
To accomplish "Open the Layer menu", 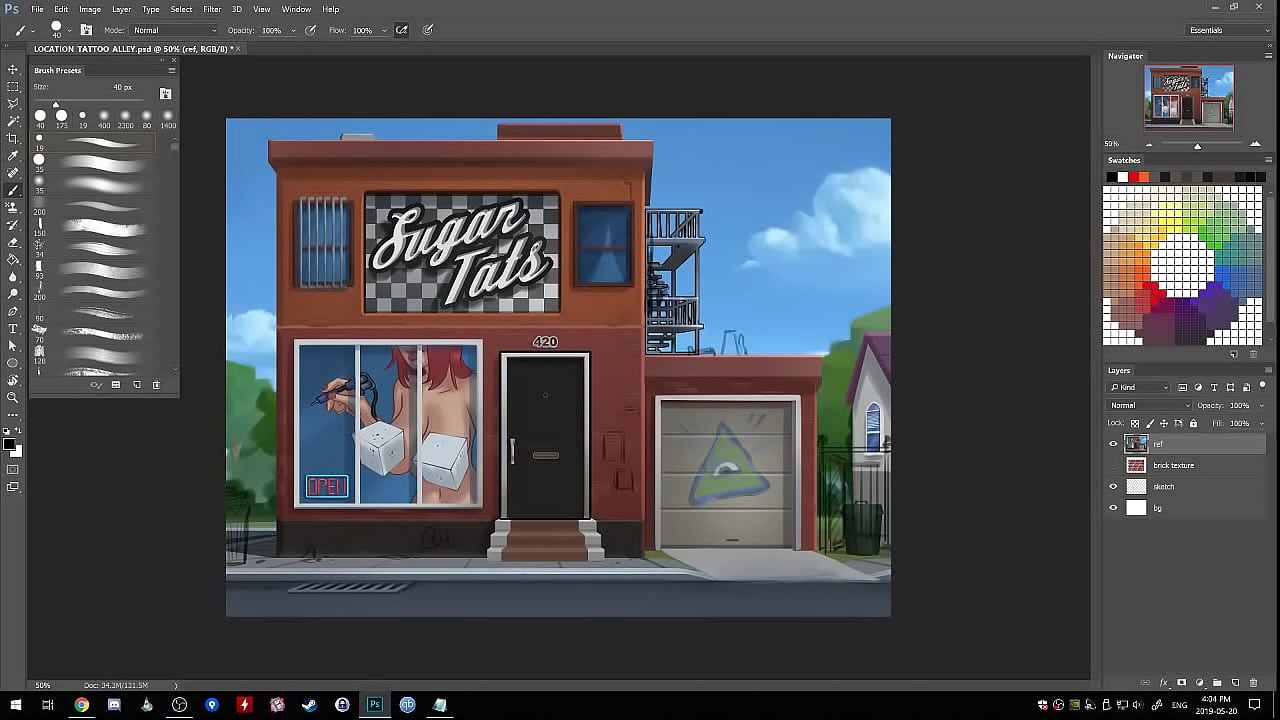I will click(121, 9).
